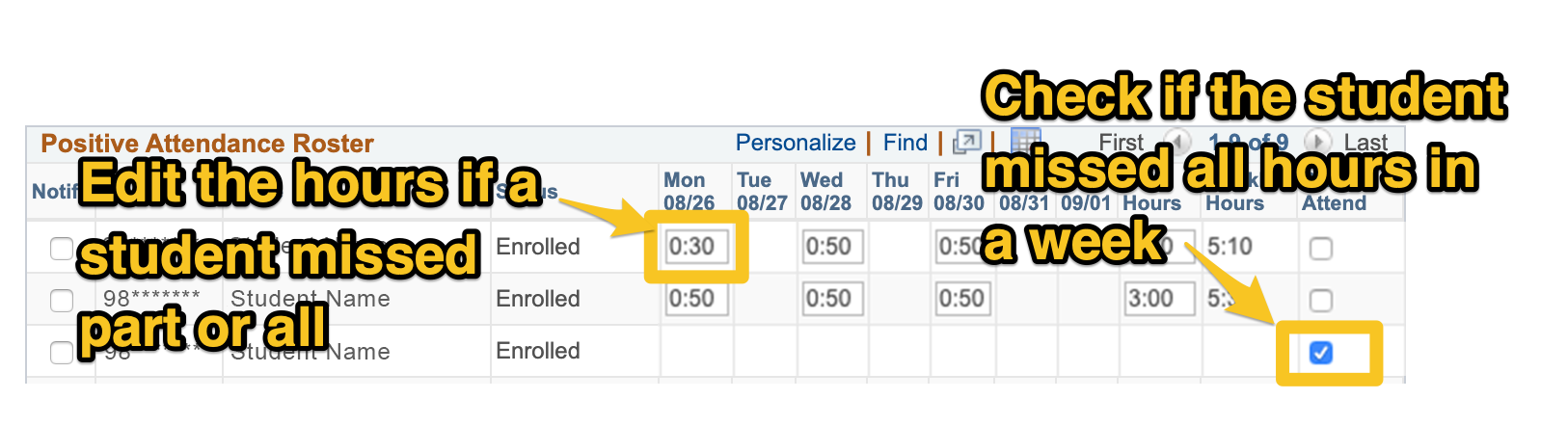Open the Personalize link
Viewport: 1568px width, 426px height.
click(x=796, y=143)
